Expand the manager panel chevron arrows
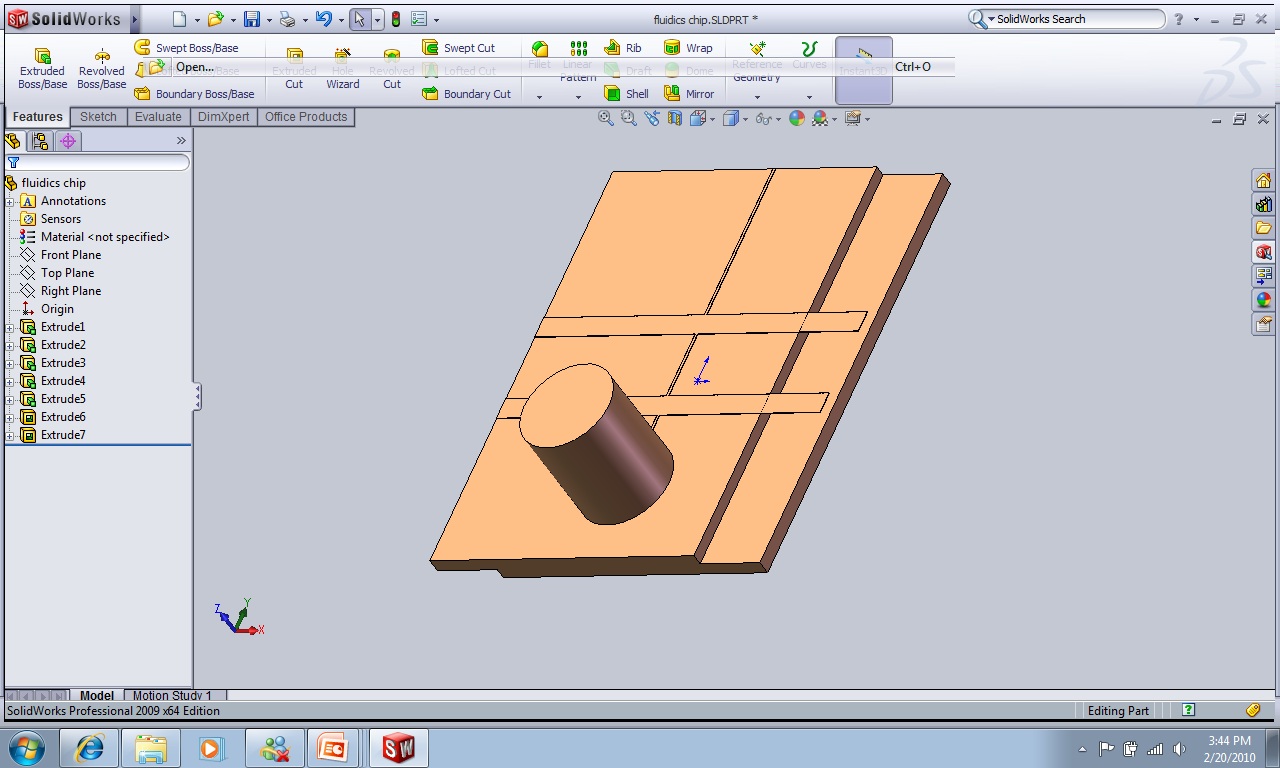Viewport: 1280px width, 768px height. (x=181, y=141)
